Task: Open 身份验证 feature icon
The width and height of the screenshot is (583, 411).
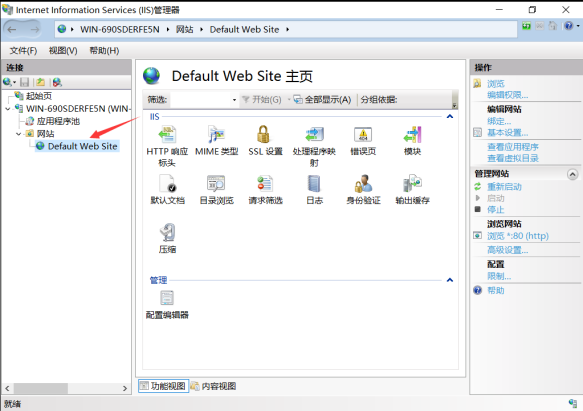Action: [363, 184]
